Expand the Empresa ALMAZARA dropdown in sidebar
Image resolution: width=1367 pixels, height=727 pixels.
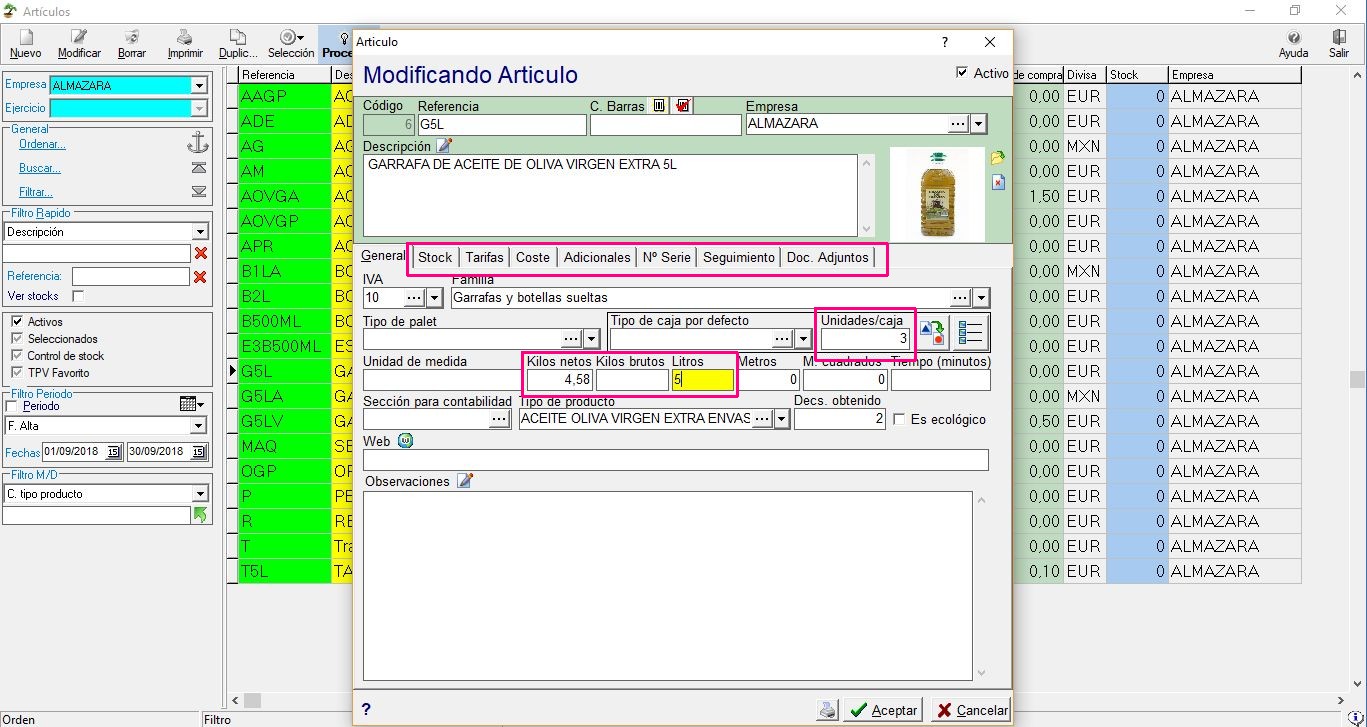tap(199, 86)
